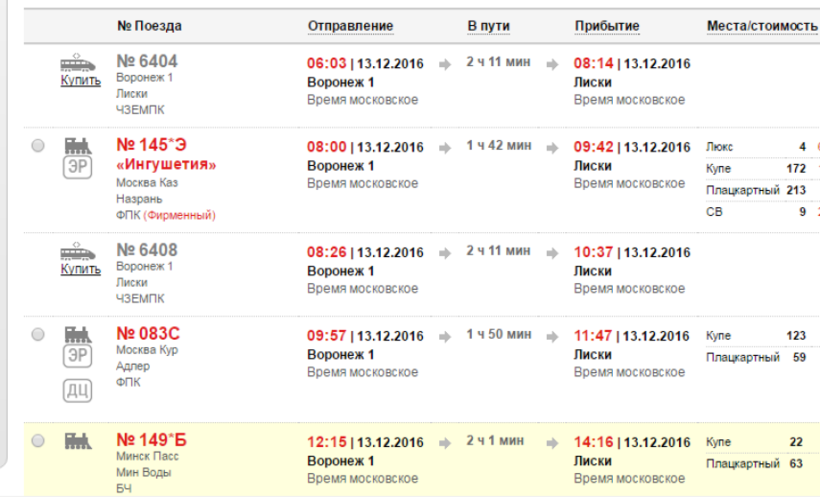
Task: Select the radio button for train № 083С
Action: (38, 334)
